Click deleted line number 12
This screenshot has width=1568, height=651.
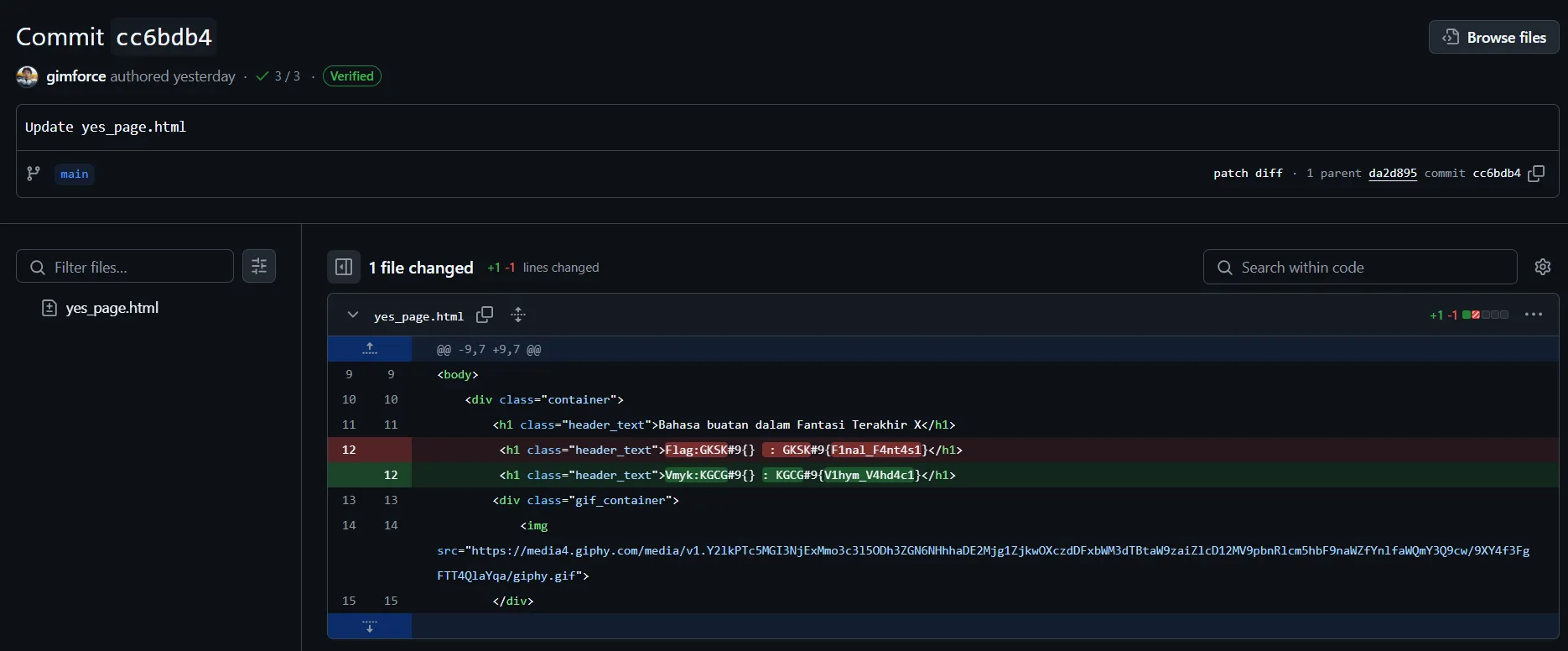[349, 450]
